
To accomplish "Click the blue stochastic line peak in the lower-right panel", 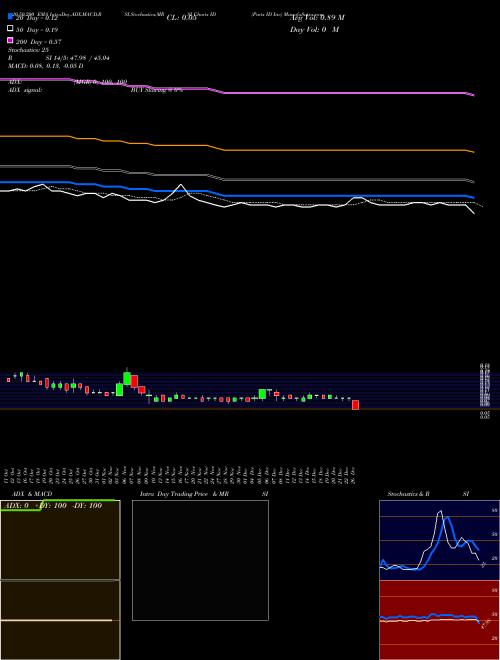I will click(x=447, y=518).
